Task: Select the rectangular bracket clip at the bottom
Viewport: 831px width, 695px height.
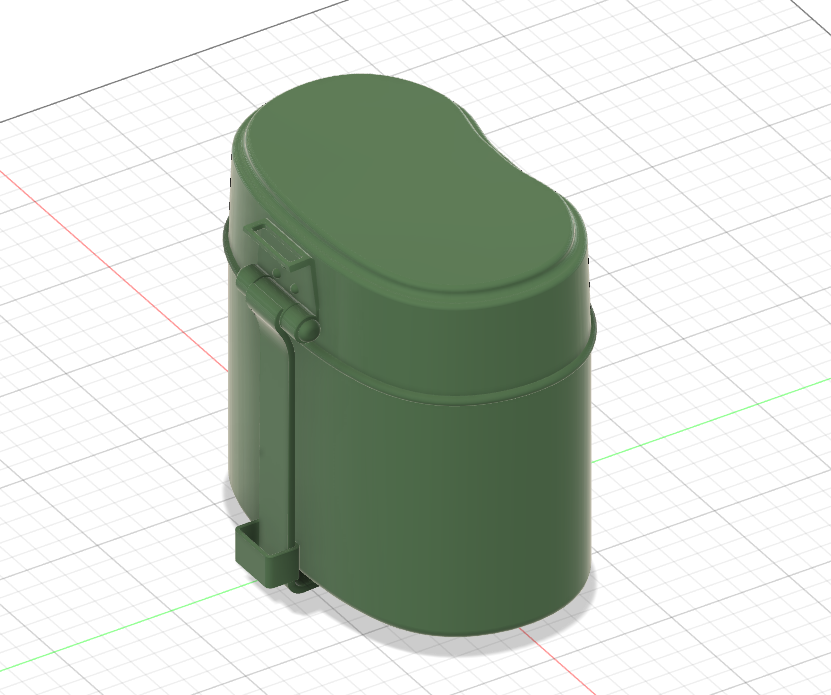Action: coord(268,557)
